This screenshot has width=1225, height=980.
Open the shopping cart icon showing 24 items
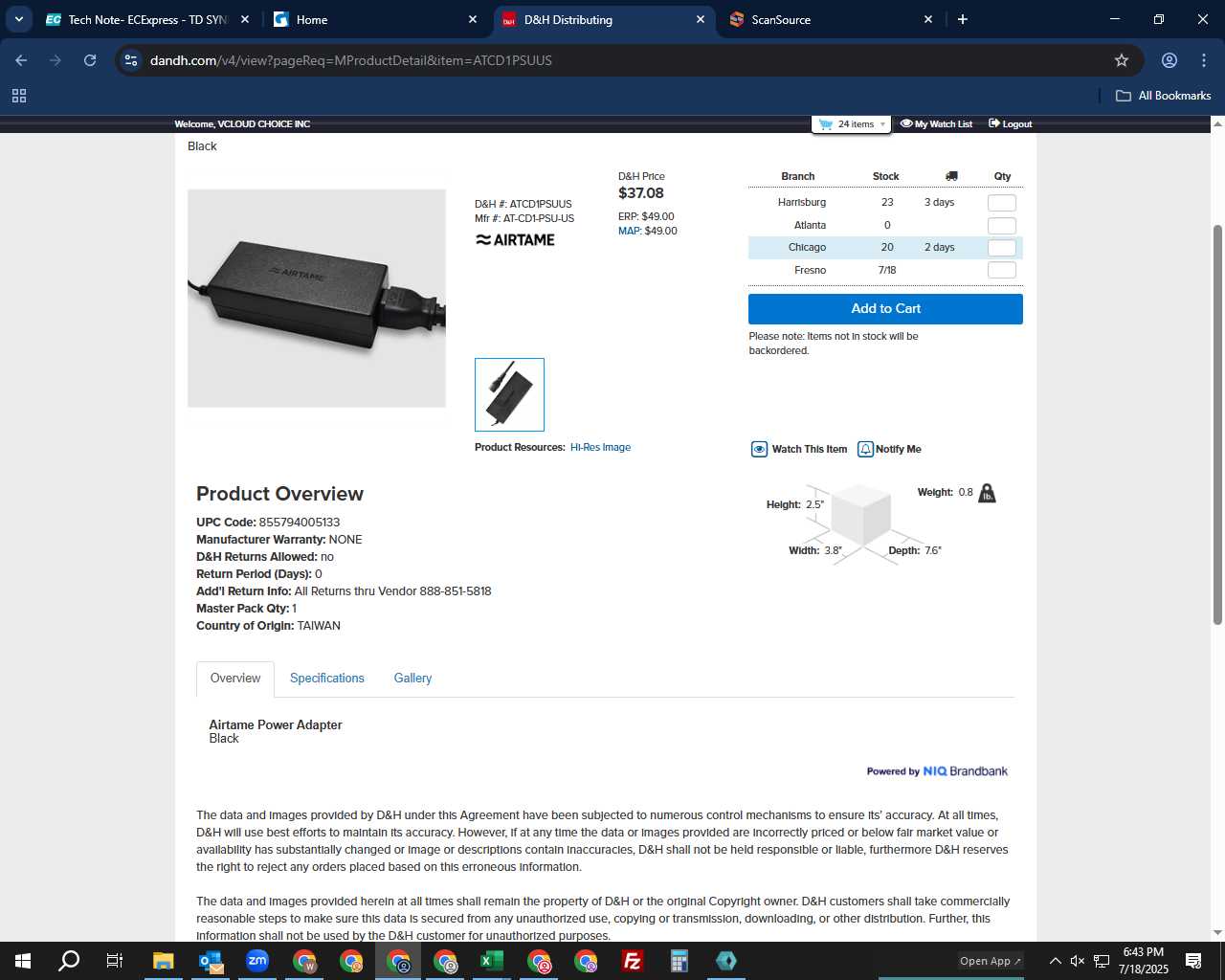tap(826, 124)
